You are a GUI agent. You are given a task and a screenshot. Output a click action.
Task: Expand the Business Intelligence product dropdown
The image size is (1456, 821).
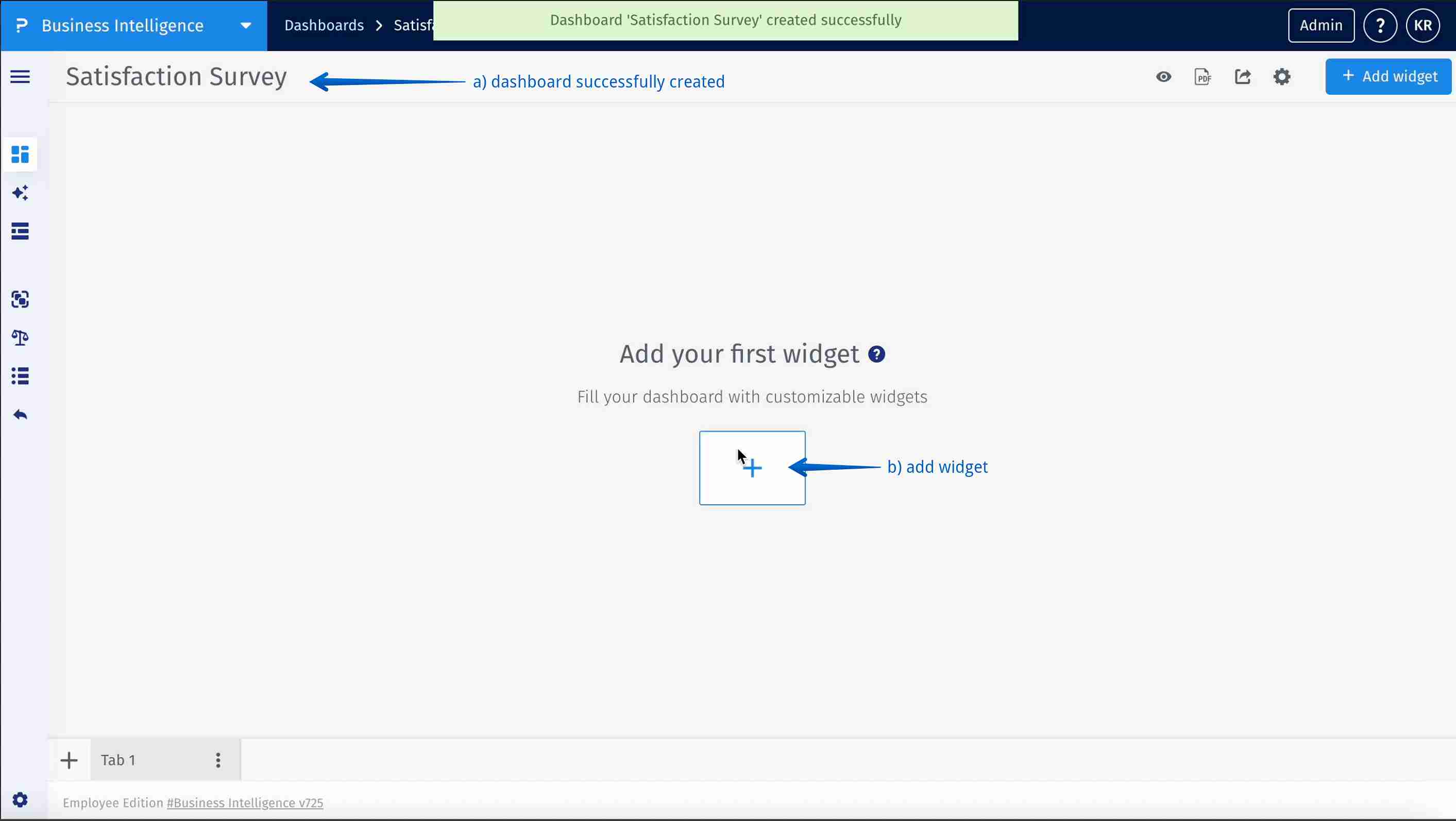point(245,25)
